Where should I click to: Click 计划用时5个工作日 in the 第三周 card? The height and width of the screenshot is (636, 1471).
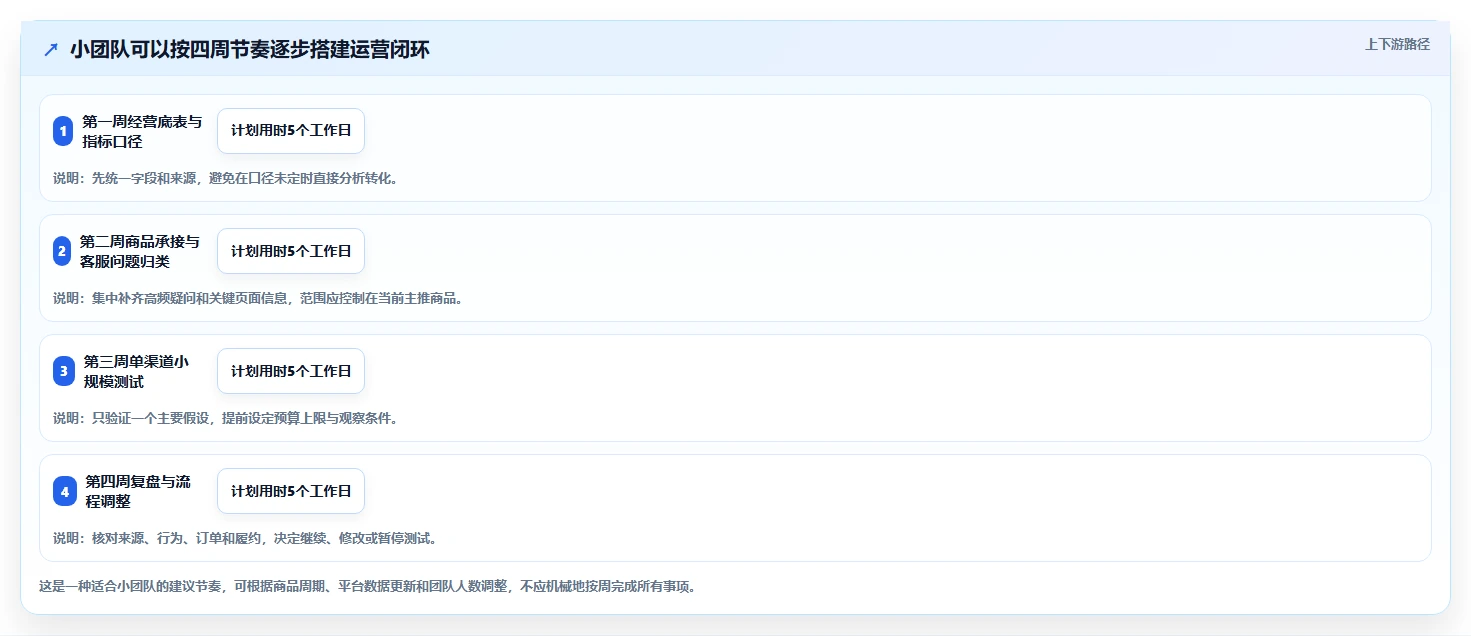click(291, 371)
